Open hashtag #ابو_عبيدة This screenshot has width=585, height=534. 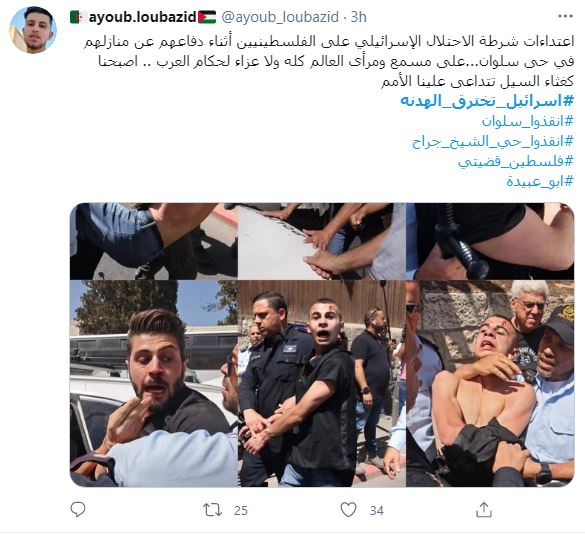pos(540,181)
